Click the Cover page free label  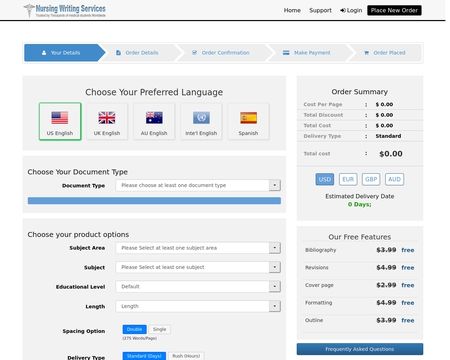click(x=408, y=285)
